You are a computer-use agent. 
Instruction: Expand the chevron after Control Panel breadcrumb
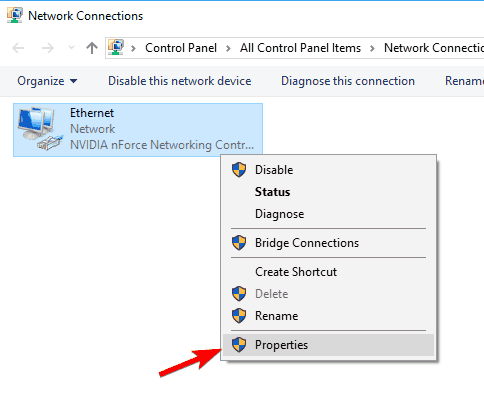(228, 48)
